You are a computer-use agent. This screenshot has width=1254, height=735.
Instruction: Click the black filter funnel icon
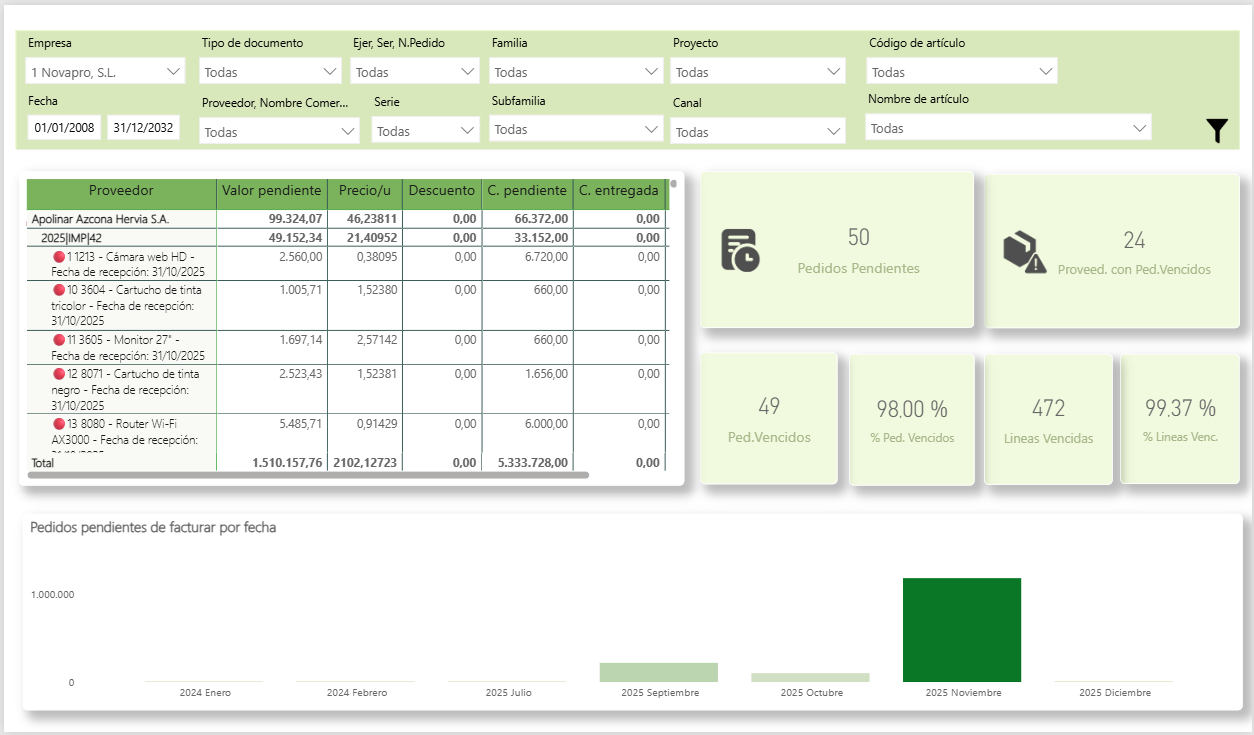click(1216, 131)
